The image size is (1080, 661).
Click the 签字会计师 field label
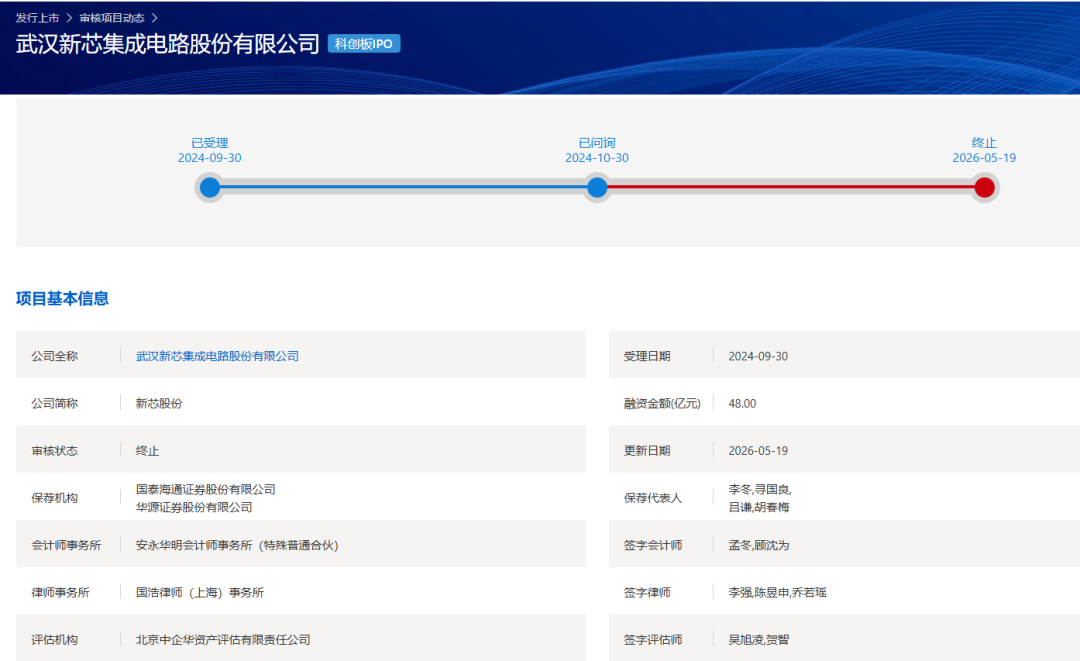coord(653,545)
